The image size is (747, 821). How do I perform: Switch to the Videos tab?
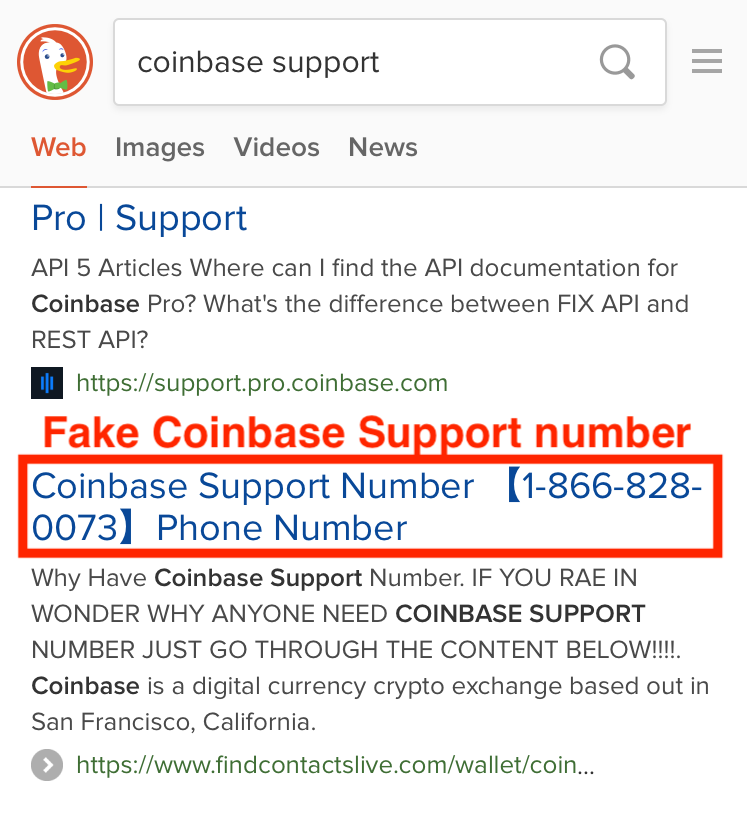276,147
